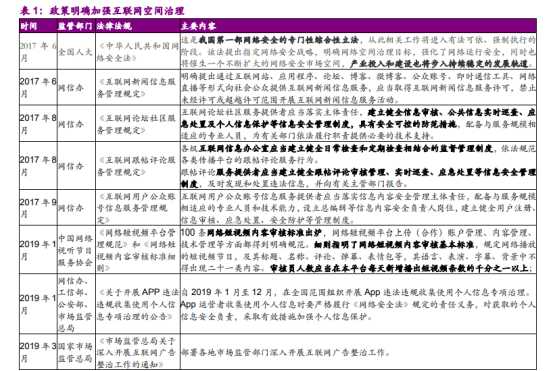Select the 主要内容 column header

tap(198, 26)
